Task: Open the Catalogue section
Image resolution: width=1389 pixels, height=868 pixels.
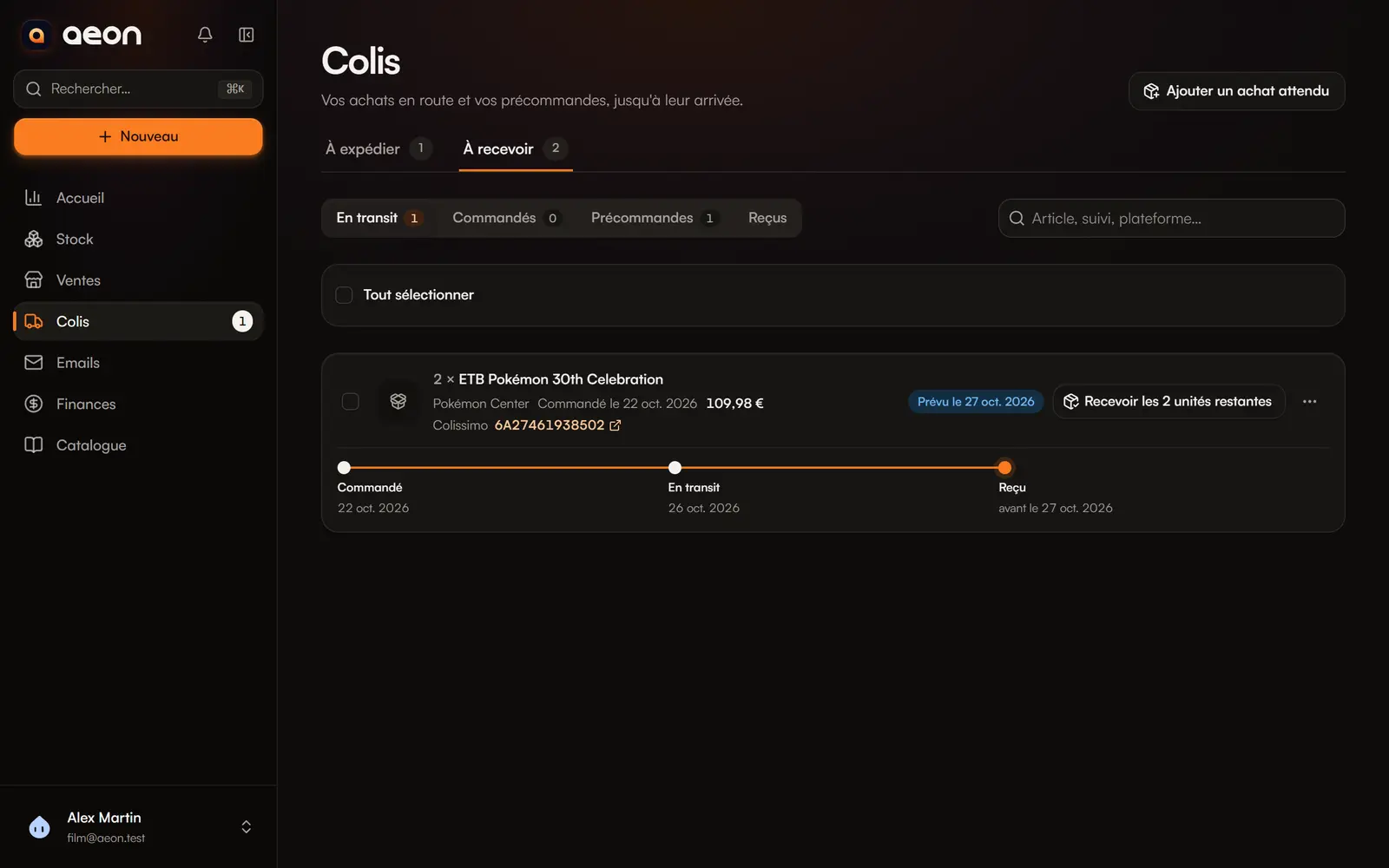Action: point(138,445)
